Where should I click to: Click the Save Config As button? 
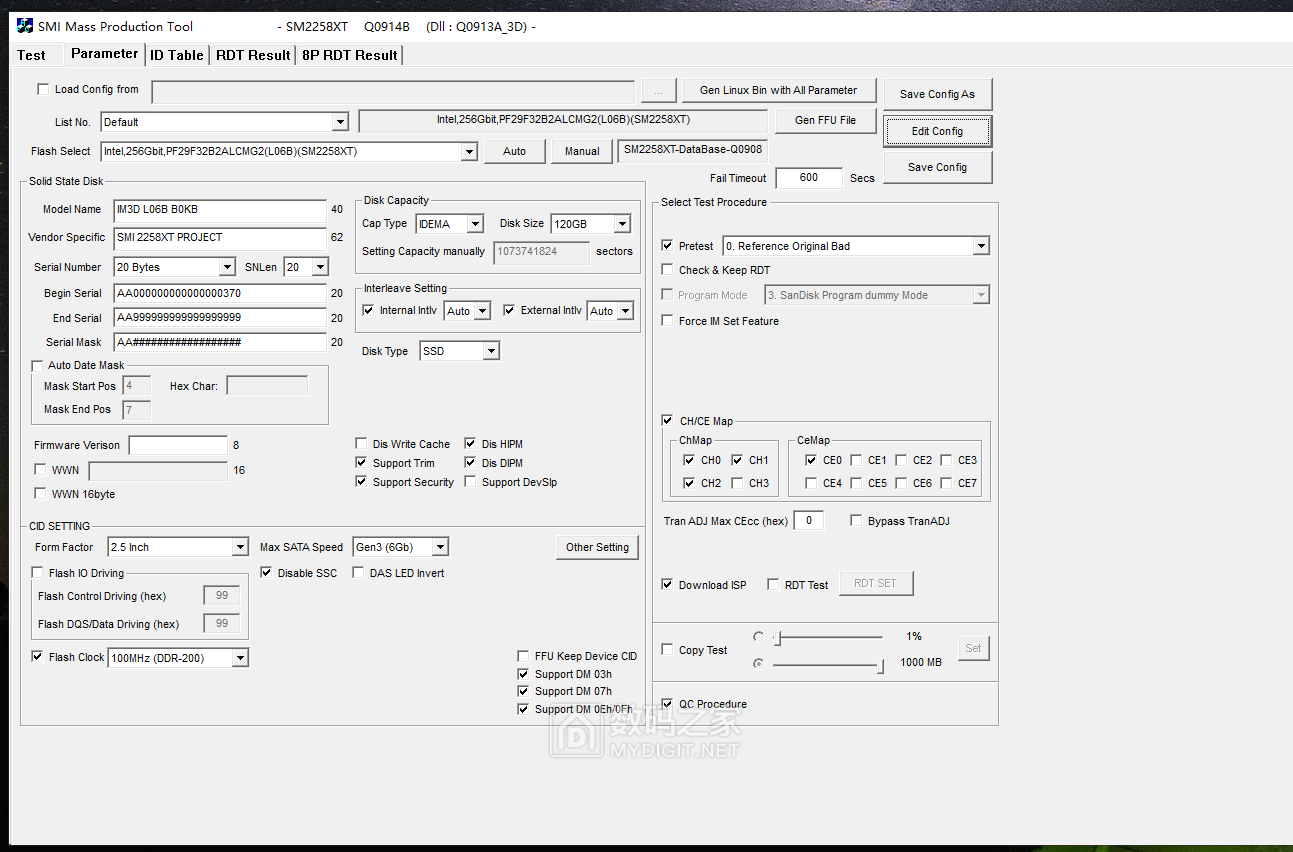coord(937,94)
